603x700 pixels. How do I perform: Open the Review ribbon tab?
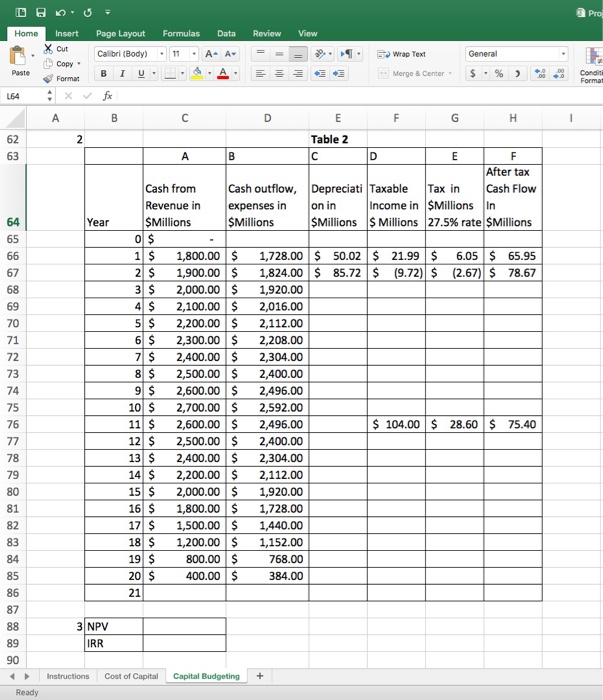[267, 33]
